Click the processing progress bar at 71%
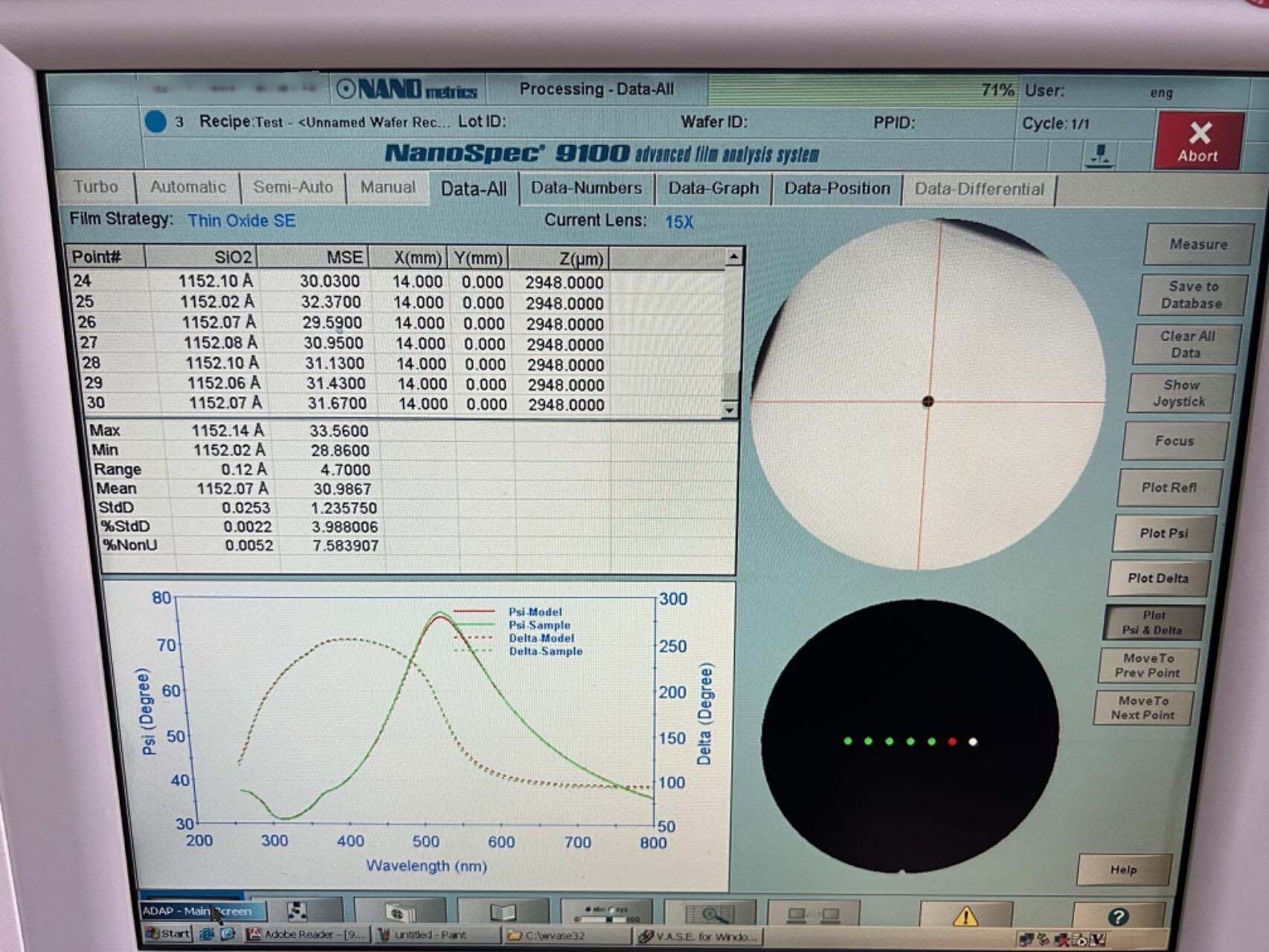This screenshot has width=1269, height=952. coord(861,90)
